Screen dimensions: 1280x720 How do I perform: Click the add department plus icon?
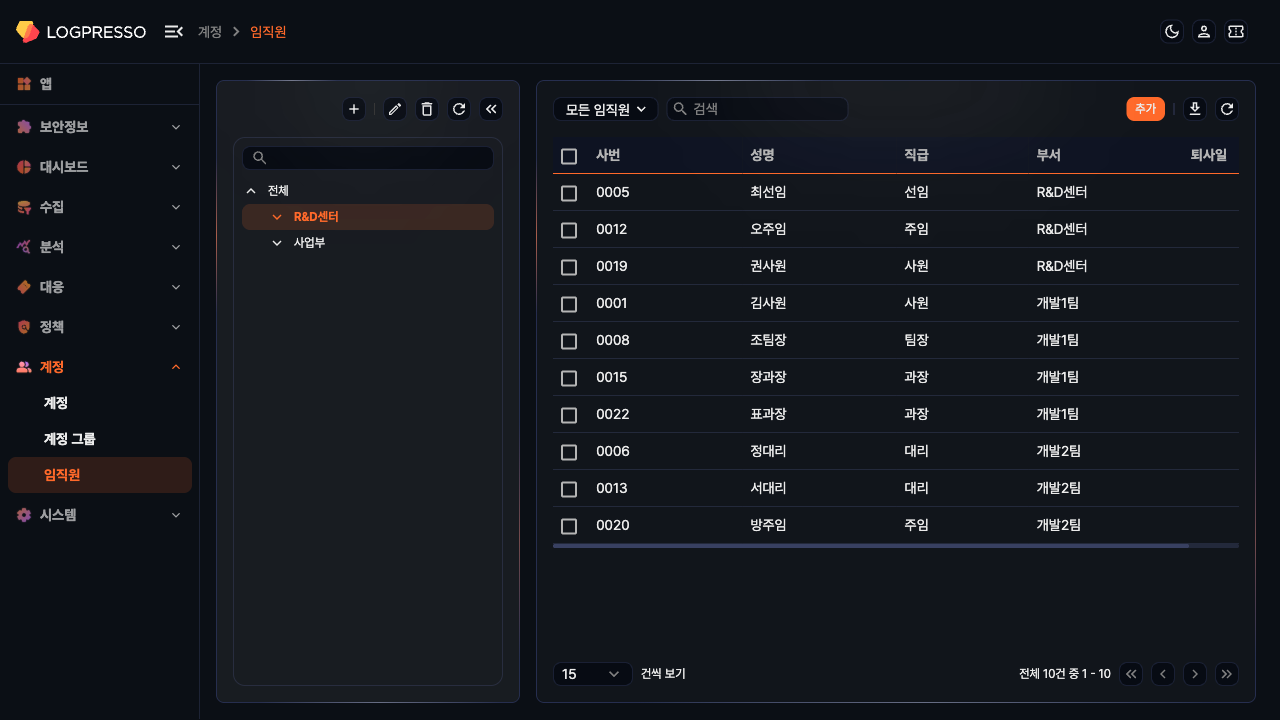353,109
